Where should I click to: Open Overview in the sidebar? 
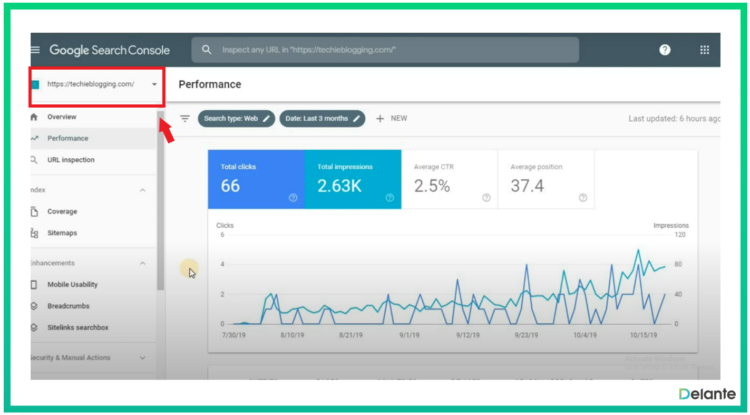point(61,117)
